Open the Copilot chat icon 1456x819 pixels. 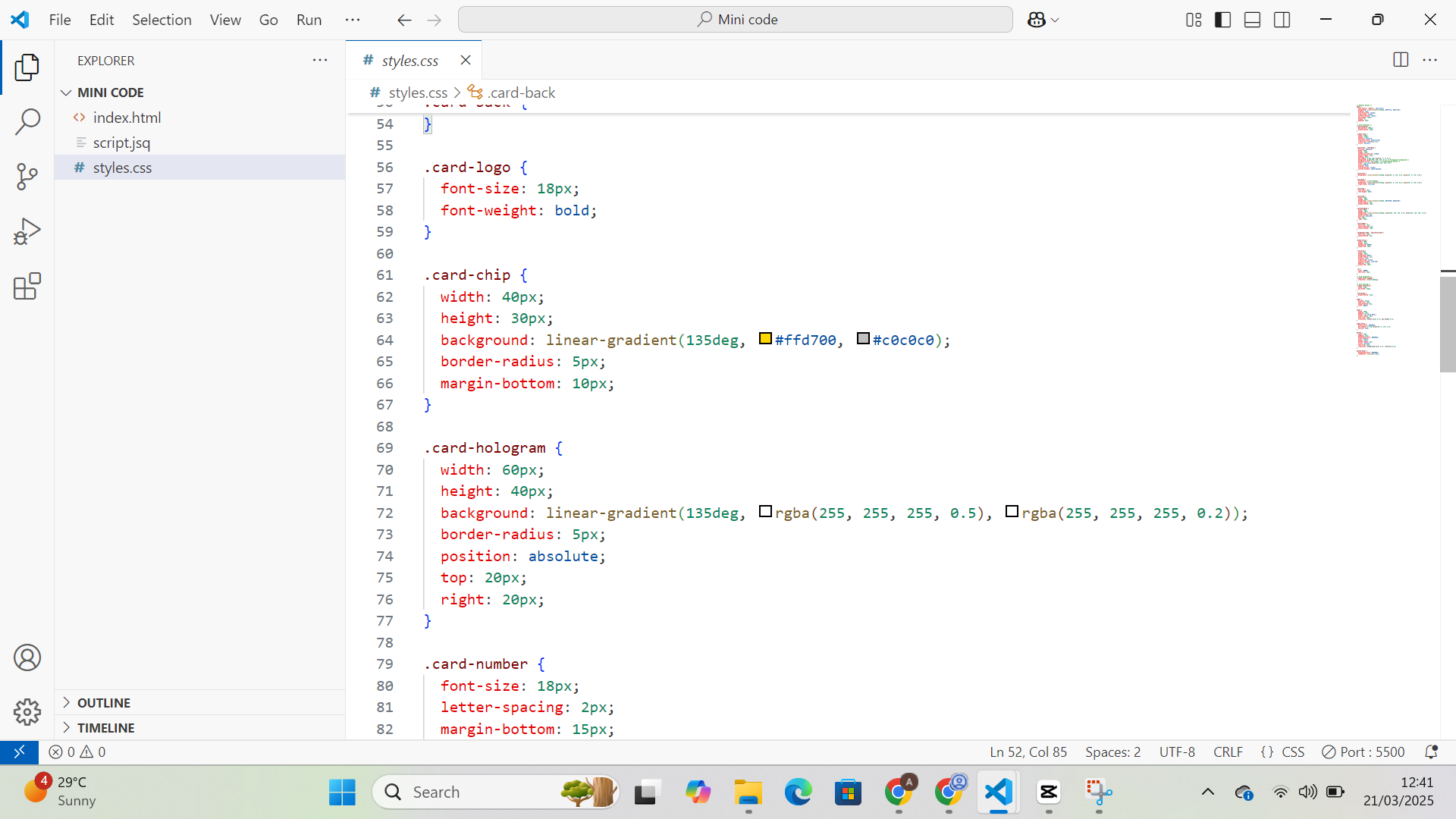[1037, 20]
